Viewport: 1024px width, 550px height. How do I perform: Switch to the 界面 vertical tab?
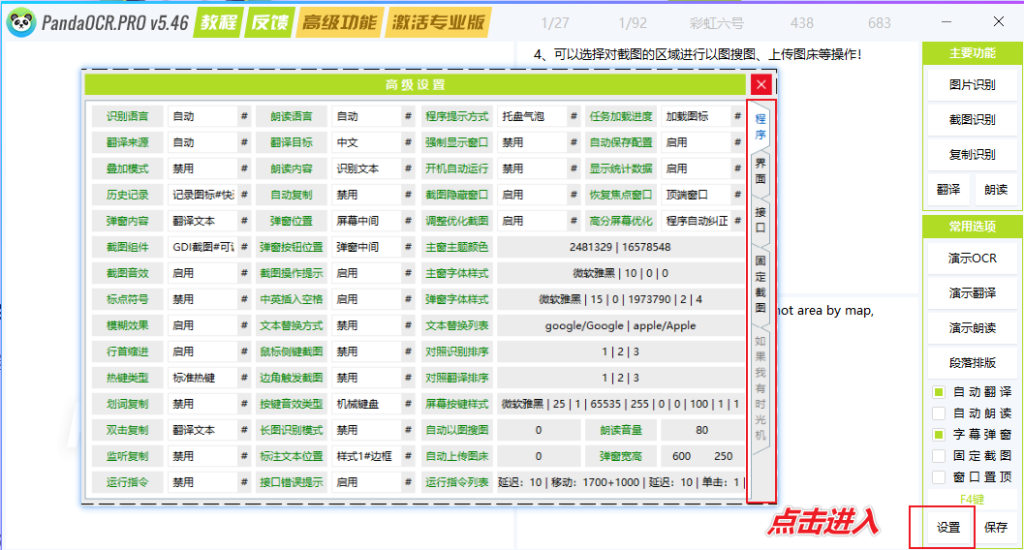(760, 170)
